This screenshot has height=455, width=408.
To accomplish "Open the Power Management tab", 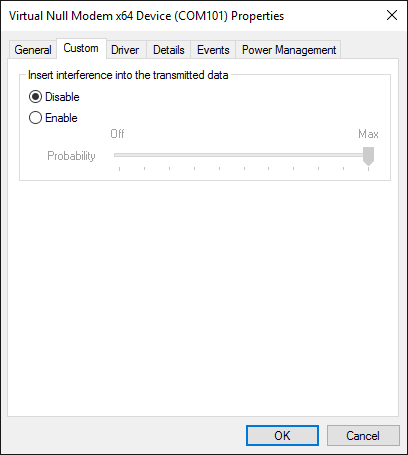I will (x=289, y=50).
